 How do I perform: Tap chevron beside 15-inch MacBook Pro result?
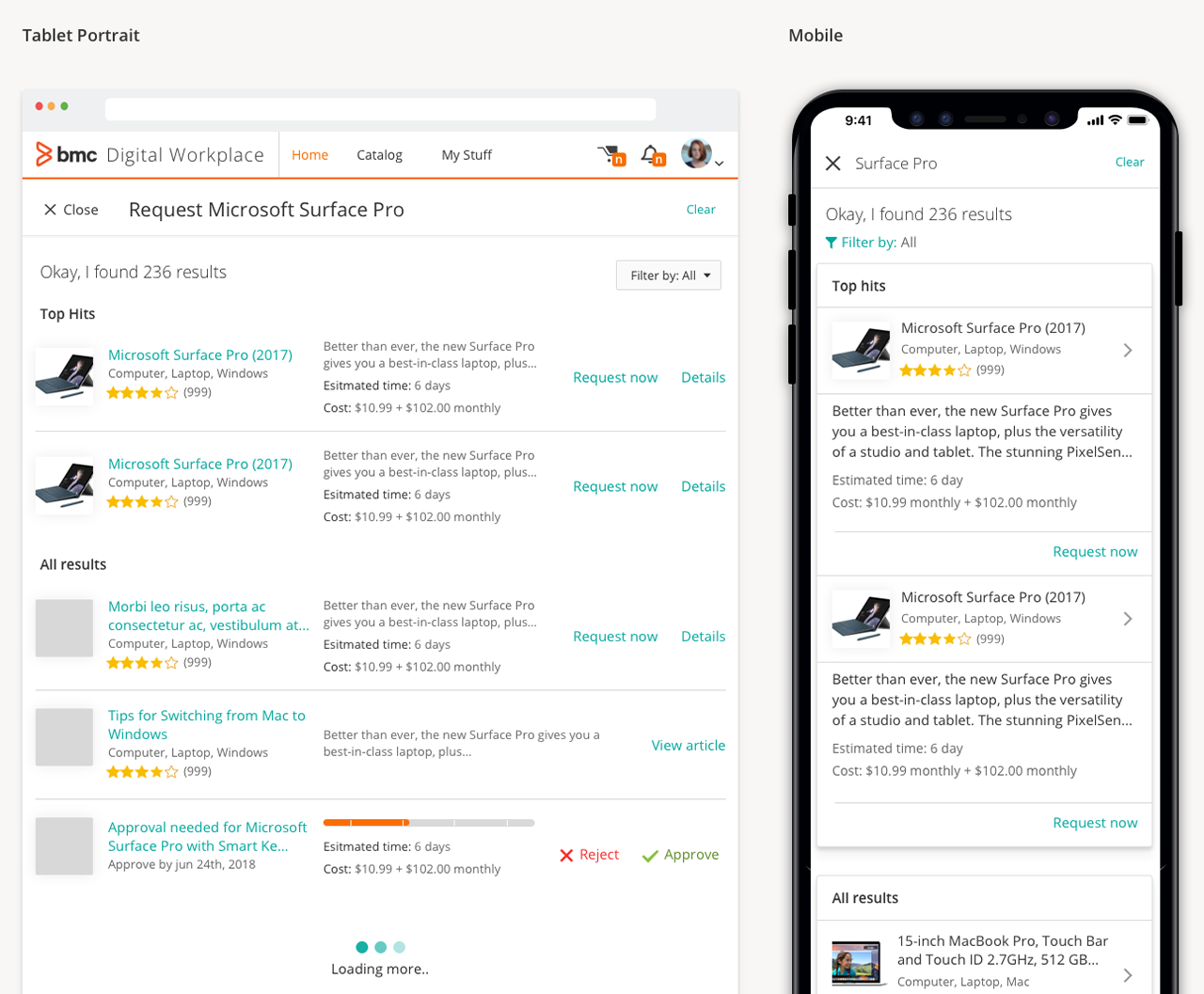pos(1128,975)
